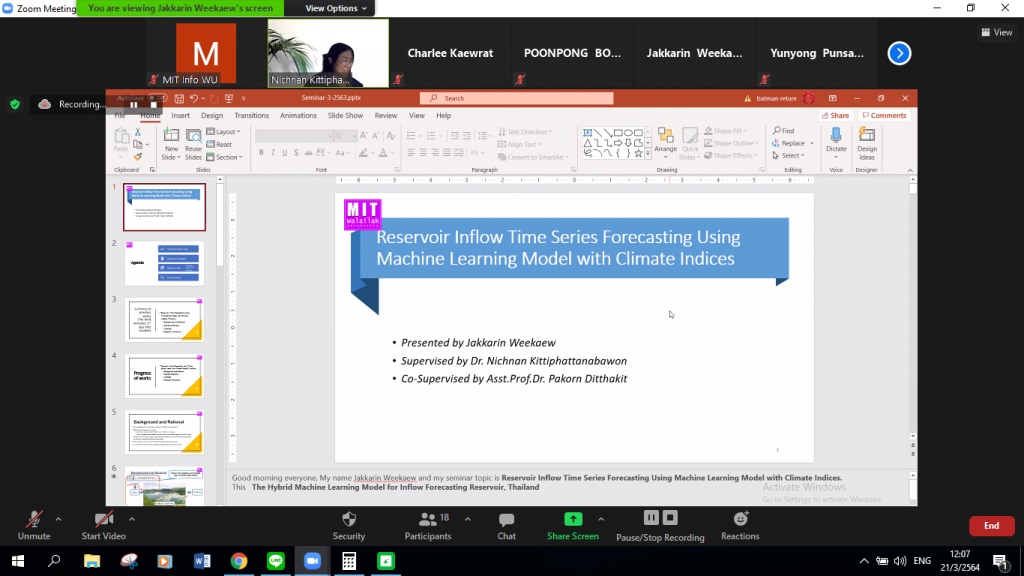The height and width of the screenshot is (576, 1024).
Task: Open the Zoom app in the Windows taskbar
Action: [311, 561]
